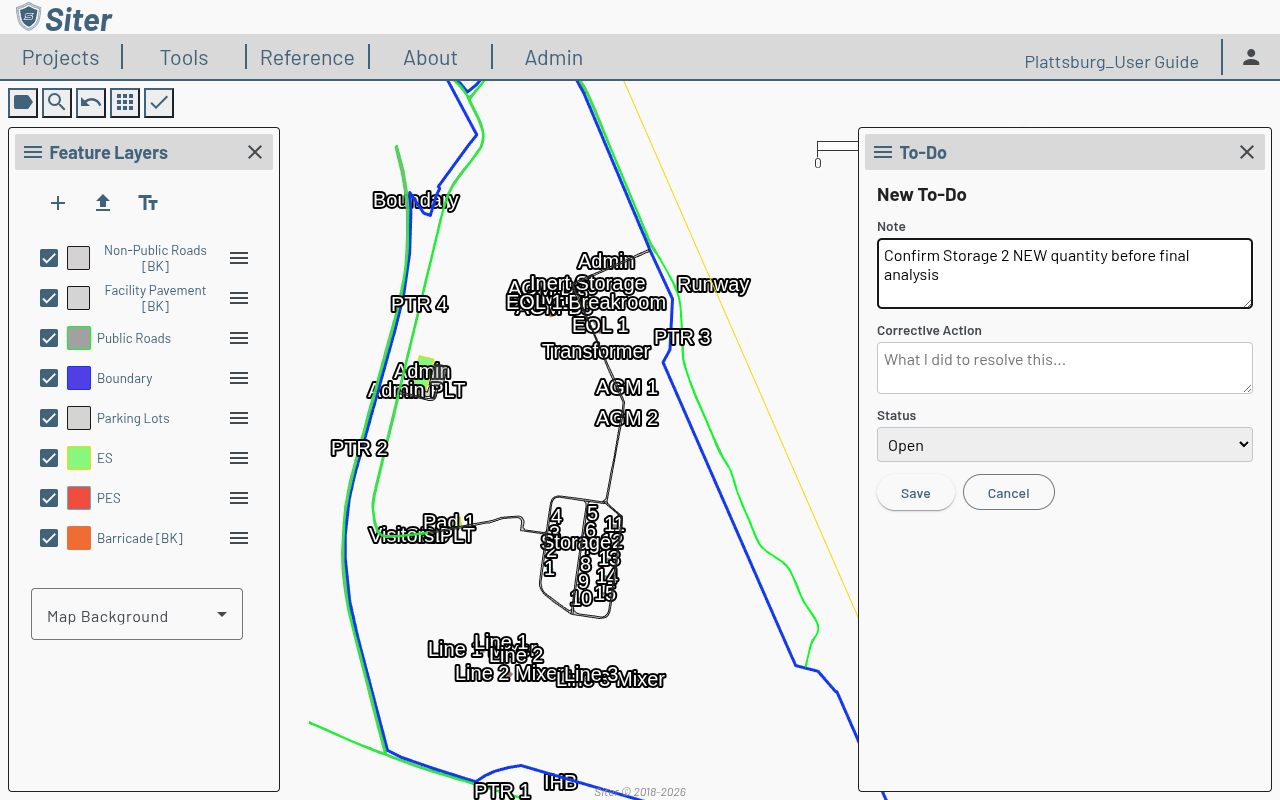Click the Public Roads layer name
The height and width of the screenshot is (800, 1280).
[134, 338]
